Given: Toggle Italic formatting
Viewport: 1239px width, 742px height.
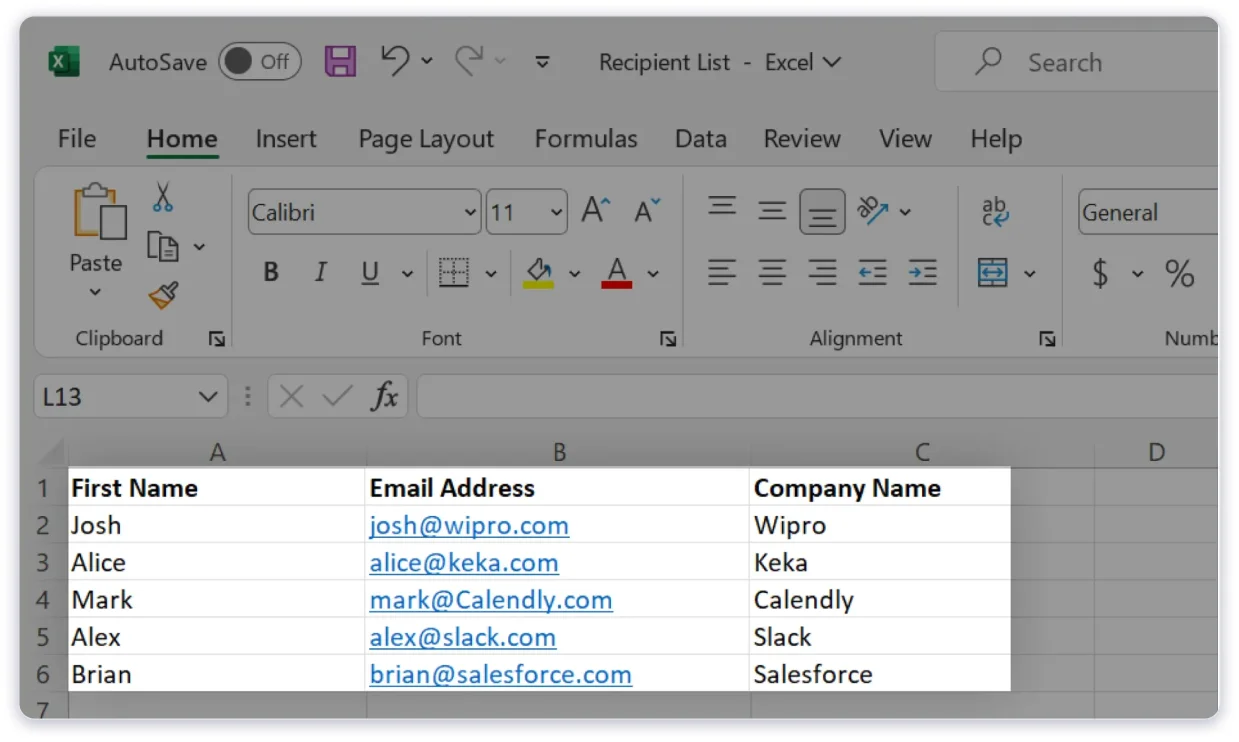Looking at the screenshot, I should tap(321, 273).
